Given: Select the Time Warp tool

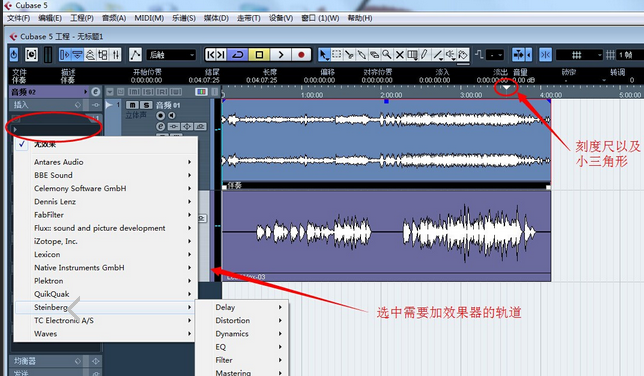Looking at the screenshot, I should (412, 55).
